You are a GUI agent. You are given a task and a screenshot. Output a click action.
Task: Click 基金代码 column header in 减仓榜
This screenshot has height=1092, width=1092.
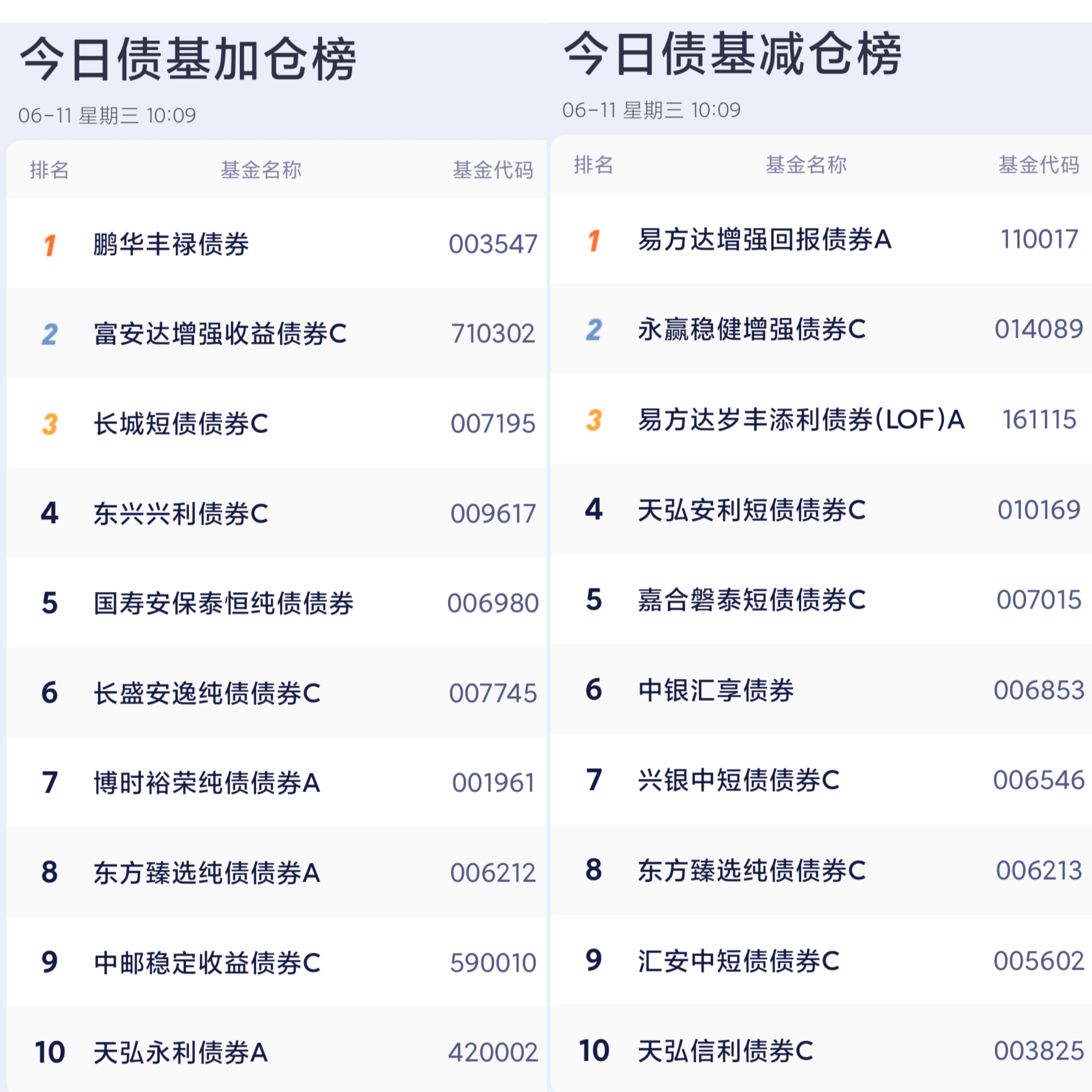tap(1039, 164)
